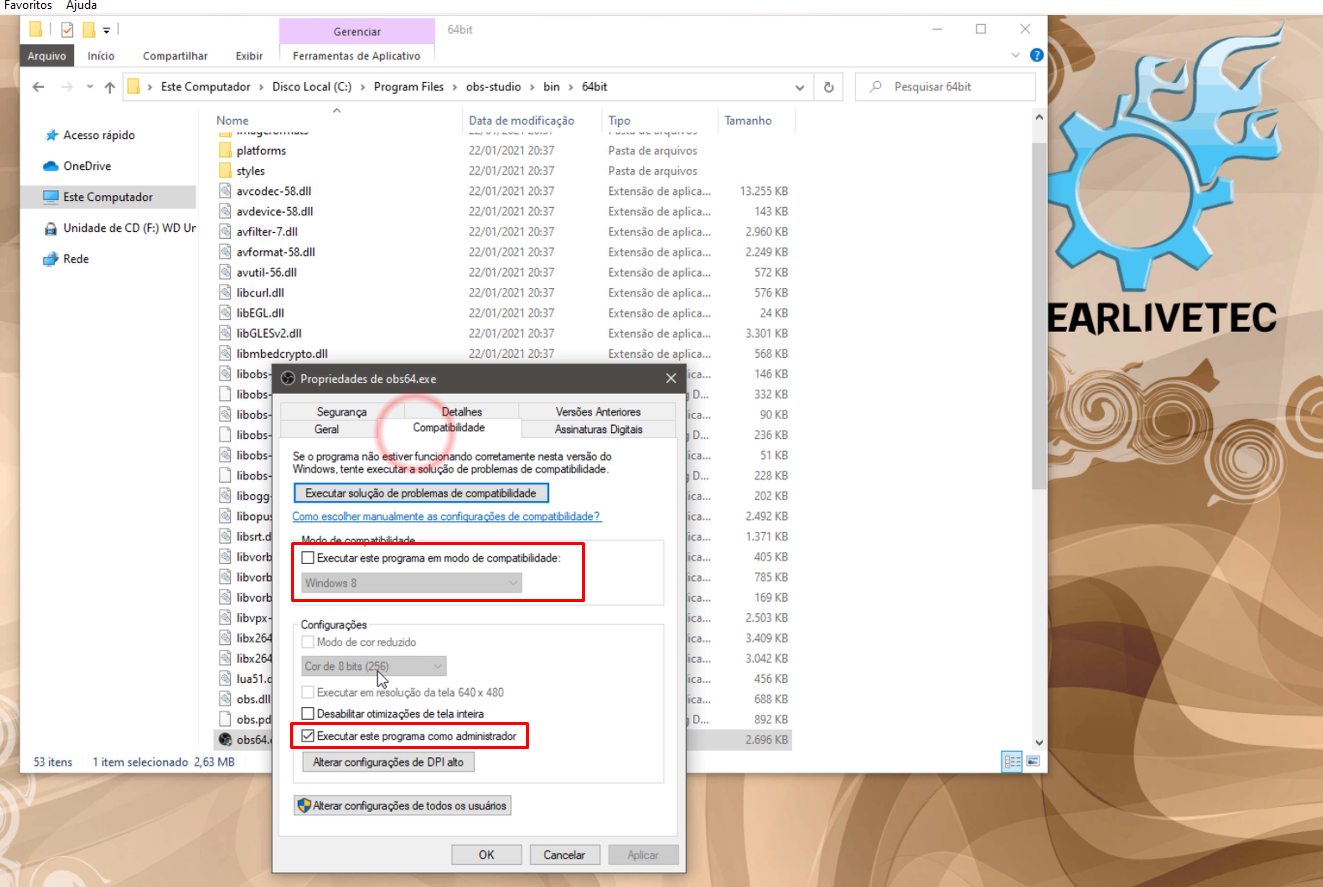Open the Arquivo menu
The width and height of the screenshot is (1323, 887).
point(47,56)
